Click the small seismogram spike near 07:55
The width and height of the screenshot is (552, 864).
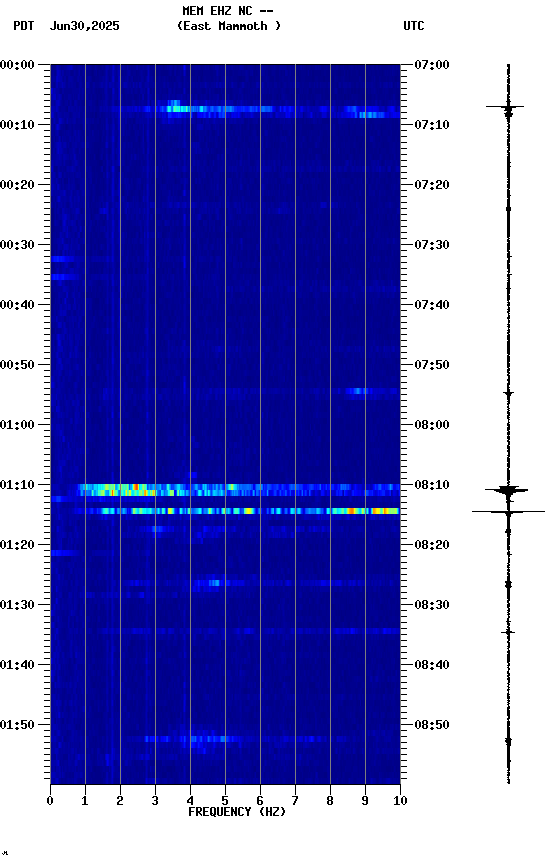click(x=508, y=393)
